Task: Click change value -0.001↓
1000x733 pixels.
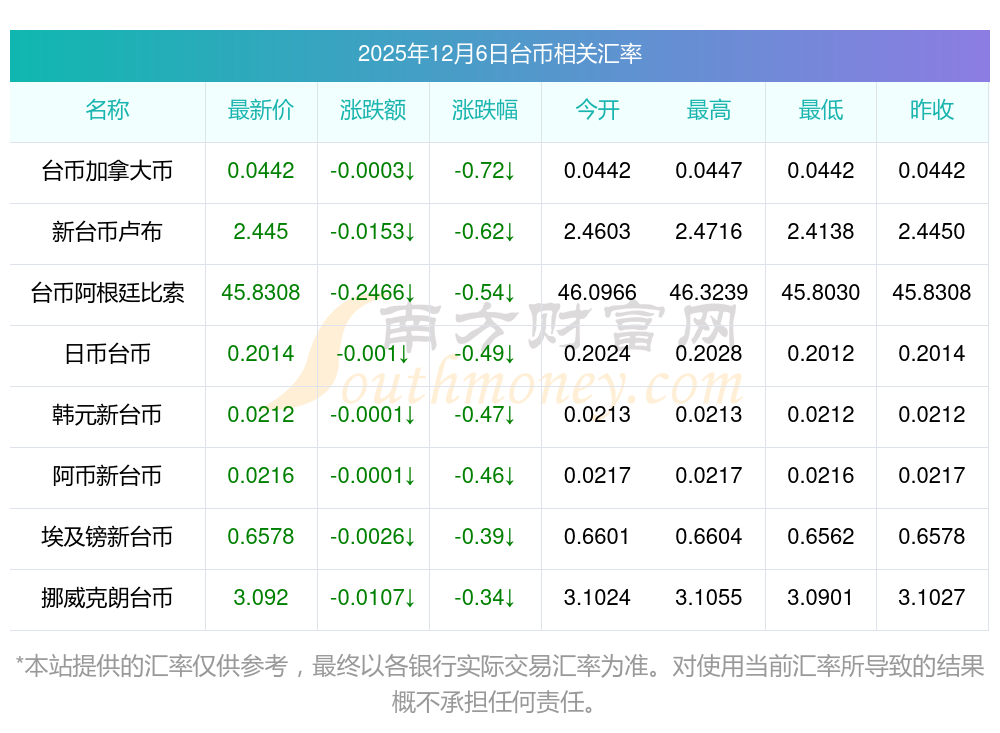Action: point(373,353)
